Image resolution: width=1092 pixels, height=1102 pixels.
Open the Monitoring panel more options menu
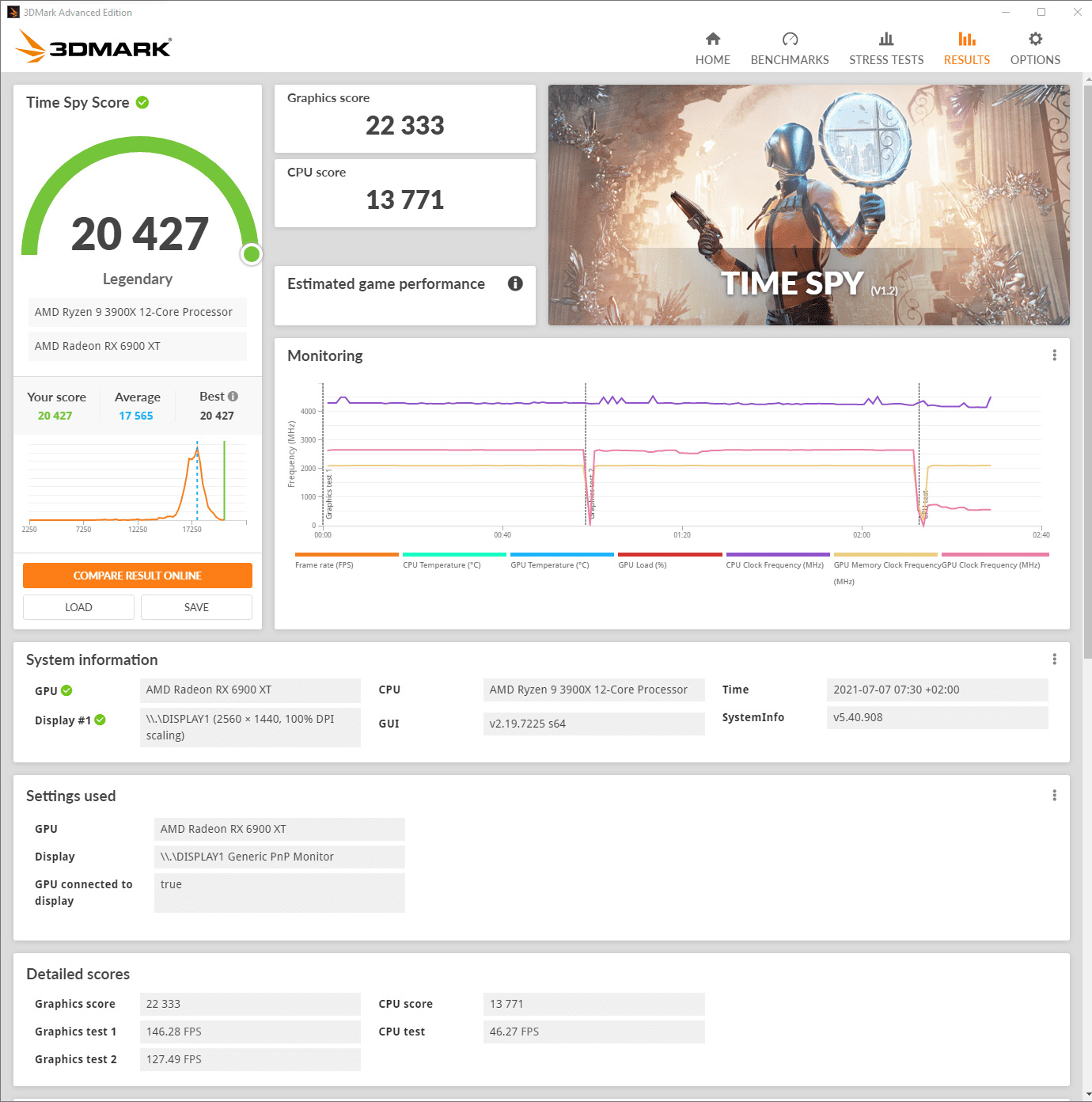pyautogui.click(x=1054, y=355)
